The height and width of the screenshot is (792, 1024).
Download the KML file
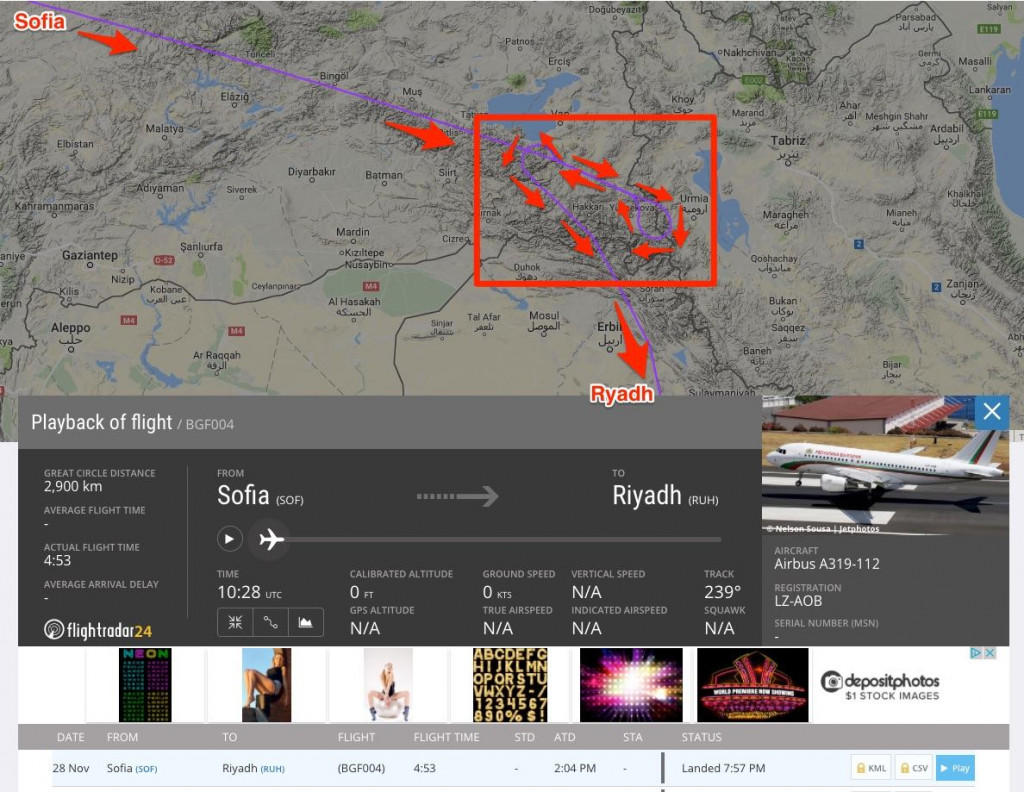click(871, 768)
